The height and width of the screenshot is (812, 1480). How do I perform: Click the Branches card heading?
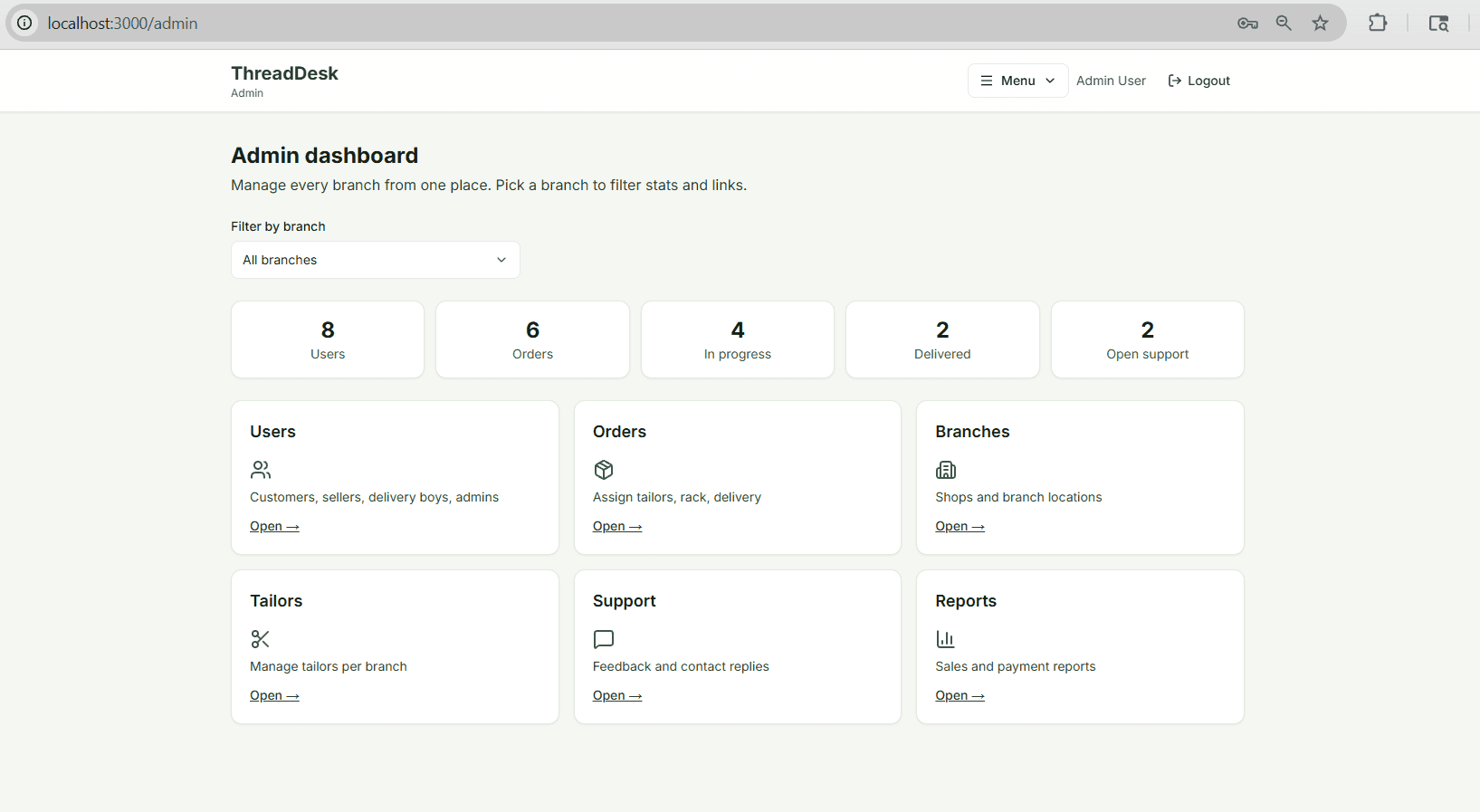(972, 432)
